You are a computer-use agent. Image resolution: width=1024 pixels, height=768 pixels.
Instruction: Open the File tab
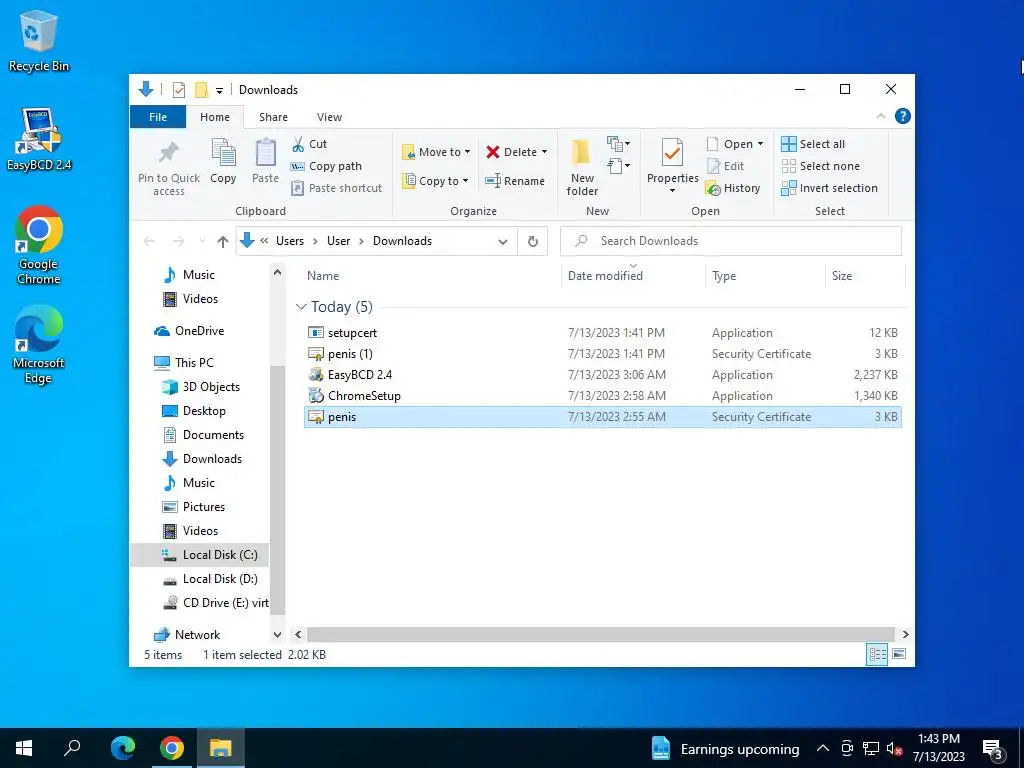(158, 117)
